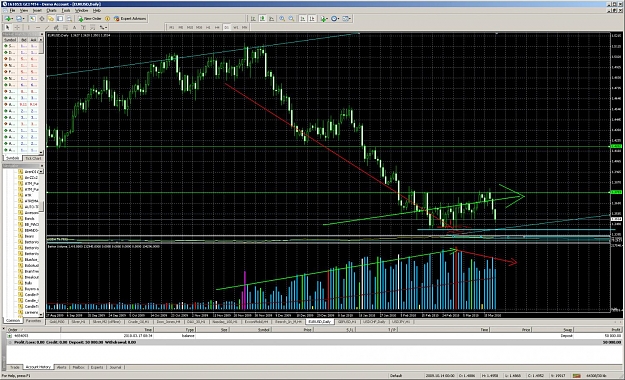Viewport: 625px width, 380px height.
Task: Toggle the Chart Shift button
Action: coord(312,18)
